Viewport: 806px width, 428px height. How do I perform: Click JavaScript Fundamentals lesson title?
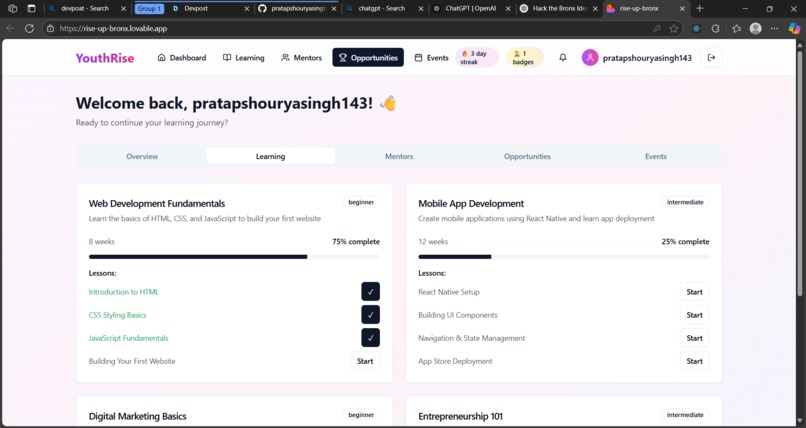click(x=129, y=338)
